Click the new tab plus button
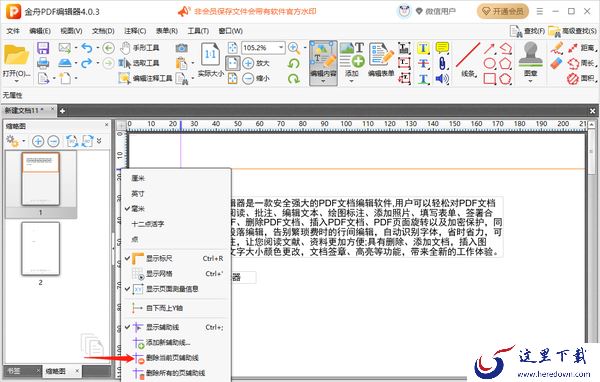 coord(62,111)
